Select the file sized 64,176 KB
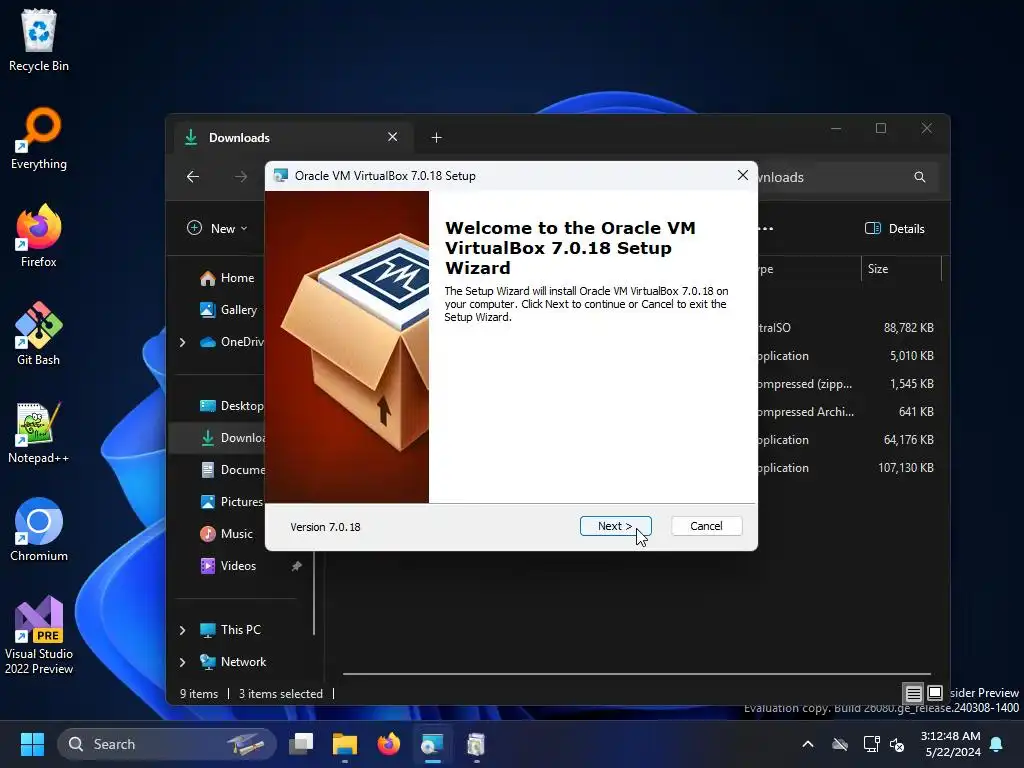1024x768 pixels. [849, 440]
